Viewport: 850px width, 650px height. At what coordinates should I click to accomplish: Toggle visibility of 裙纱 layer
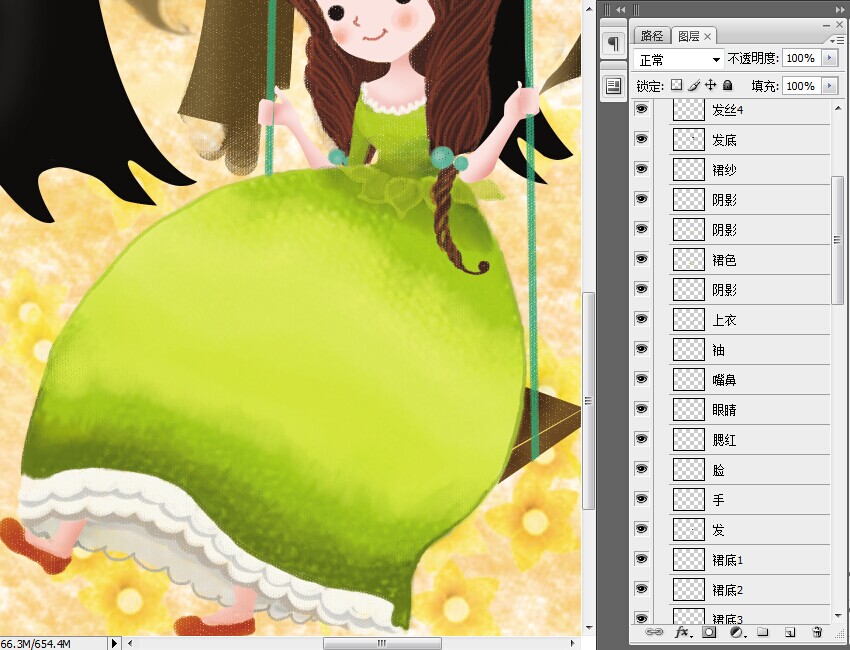[x=642, y=169]
